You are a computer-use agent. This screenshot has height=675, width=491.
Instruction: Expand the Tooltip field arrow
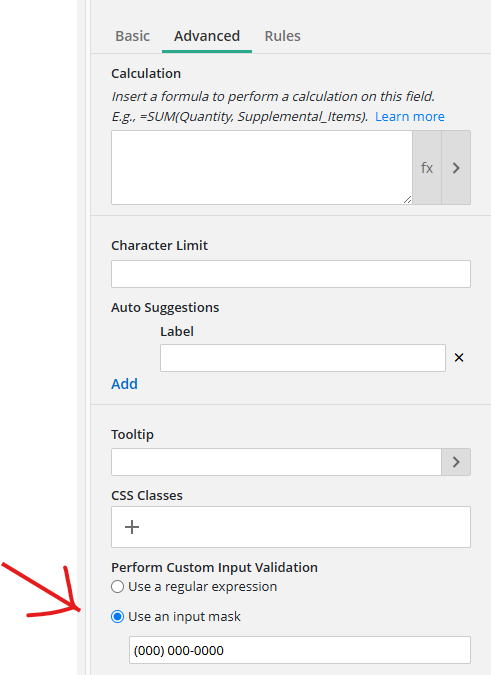coord(456,462)
